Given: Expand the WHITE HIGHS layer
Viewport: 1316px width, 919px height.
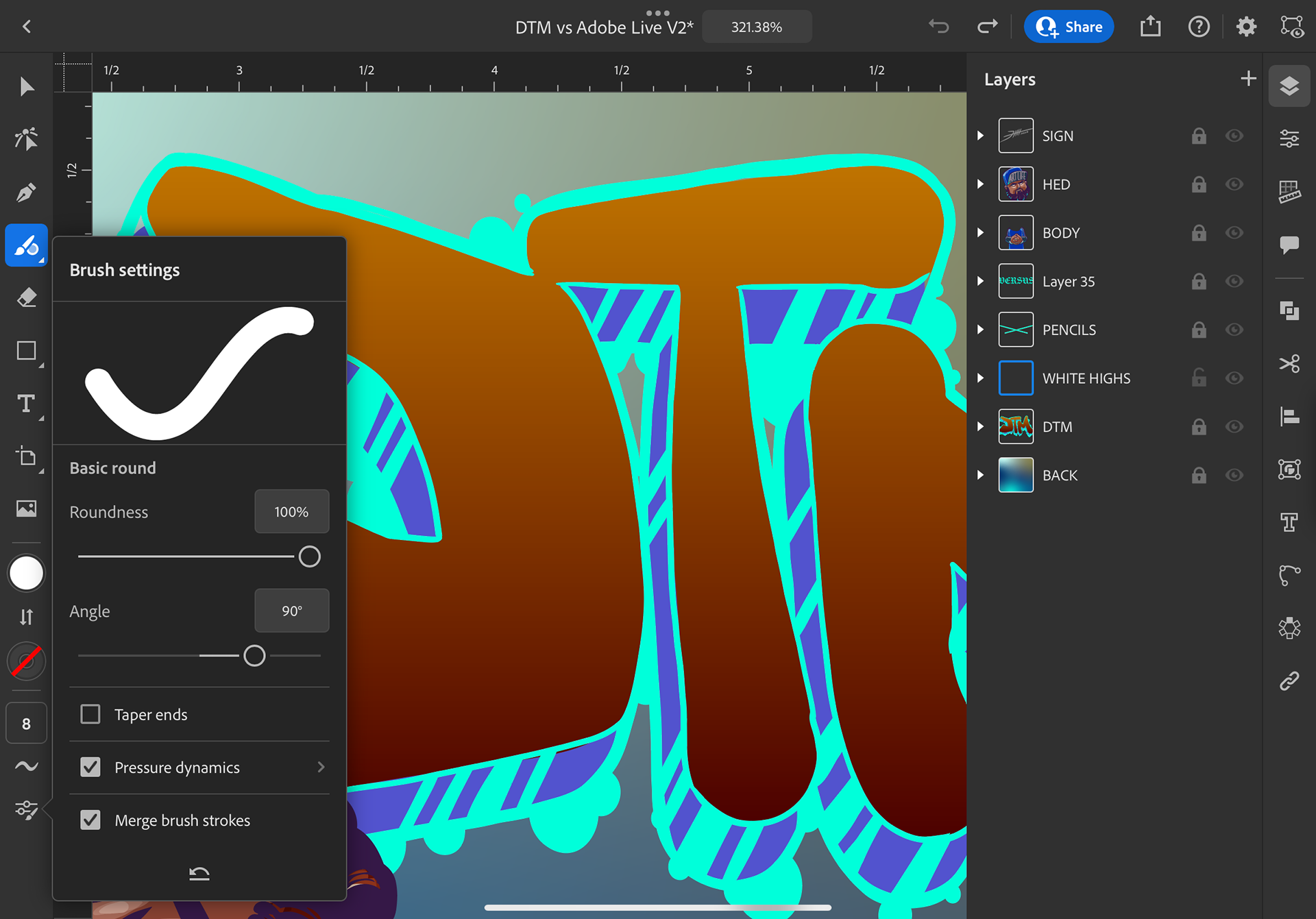Looking at the screenshot, I should [980, 378].
